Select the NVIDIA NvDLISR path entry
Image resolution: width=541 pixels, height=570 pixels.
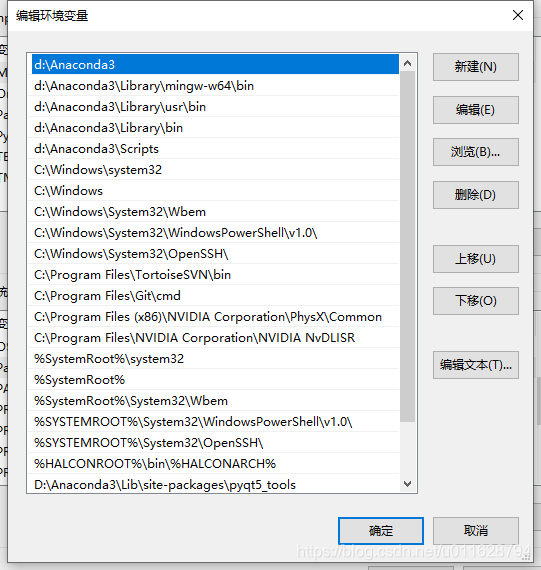215,338
